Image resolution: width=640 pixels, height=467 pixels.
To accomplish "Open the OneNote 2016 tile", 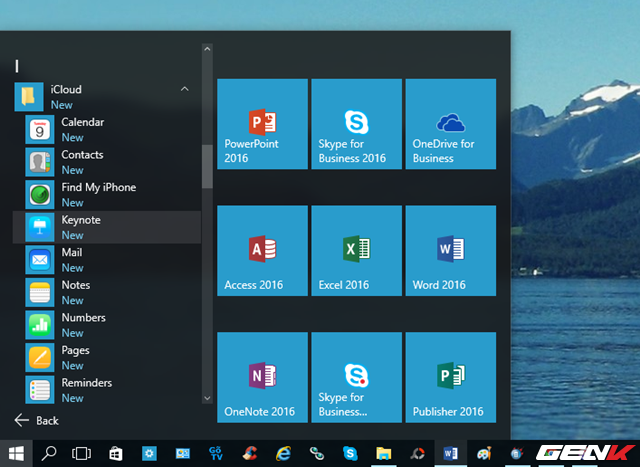I will click(262, 377).
